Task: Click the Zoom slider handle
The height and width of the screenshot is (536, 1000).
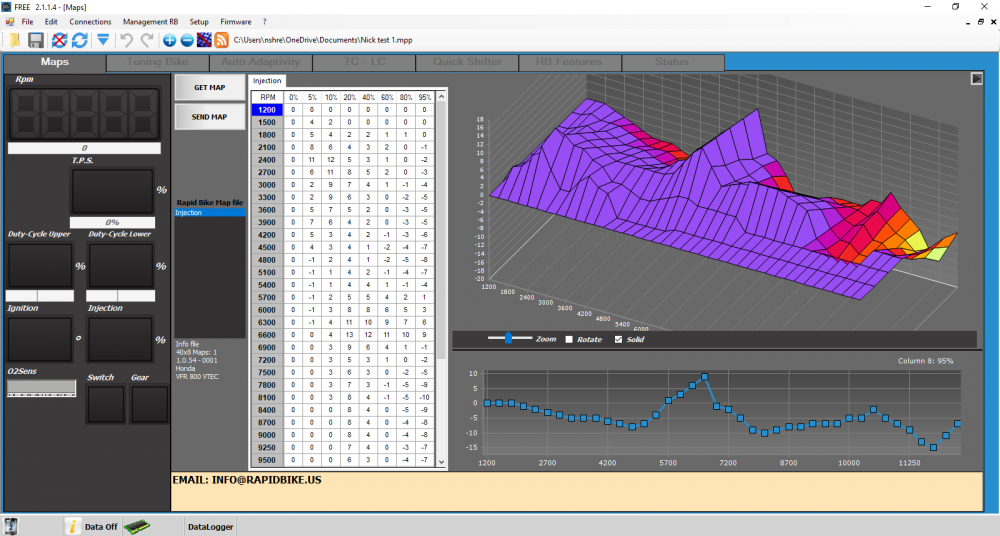Action: pyautogui.click(x=510, y=339)
